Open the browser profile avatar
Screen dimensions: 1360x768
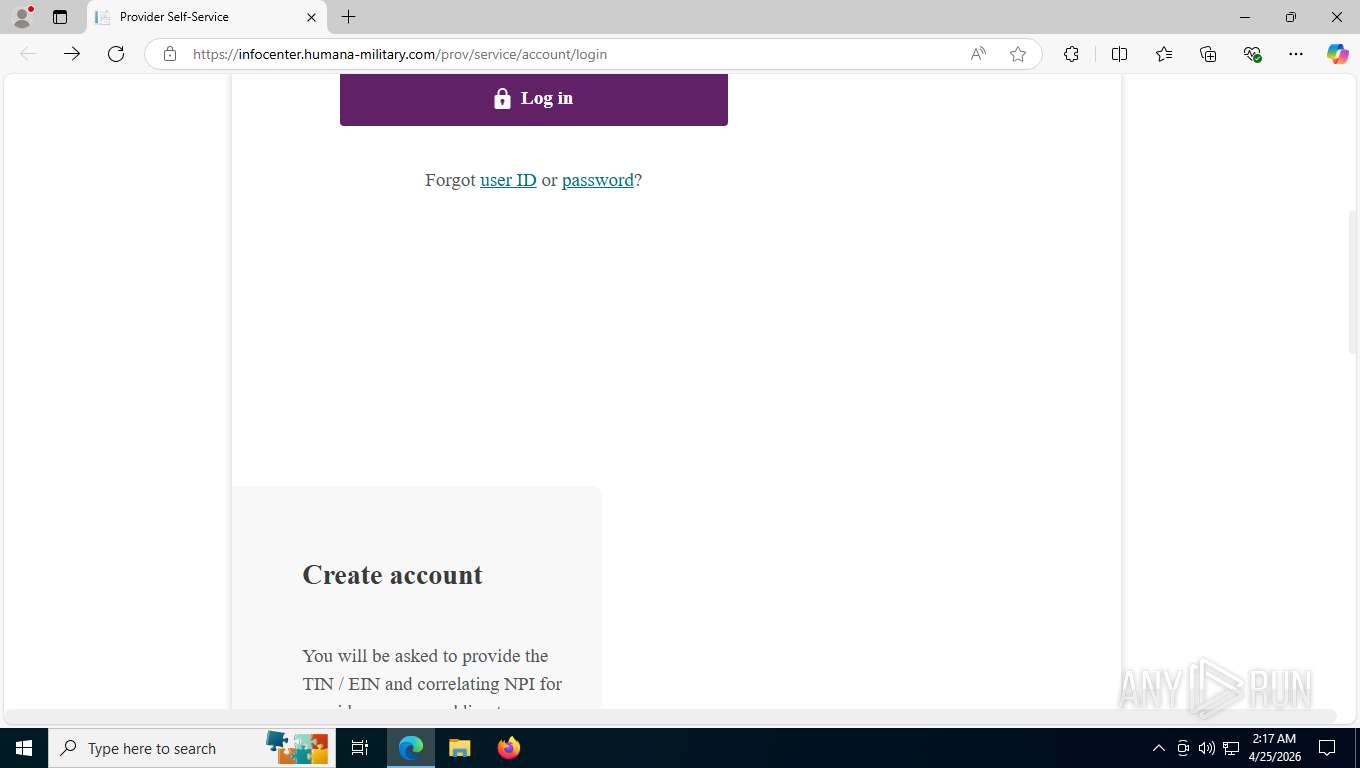(22, 17)
